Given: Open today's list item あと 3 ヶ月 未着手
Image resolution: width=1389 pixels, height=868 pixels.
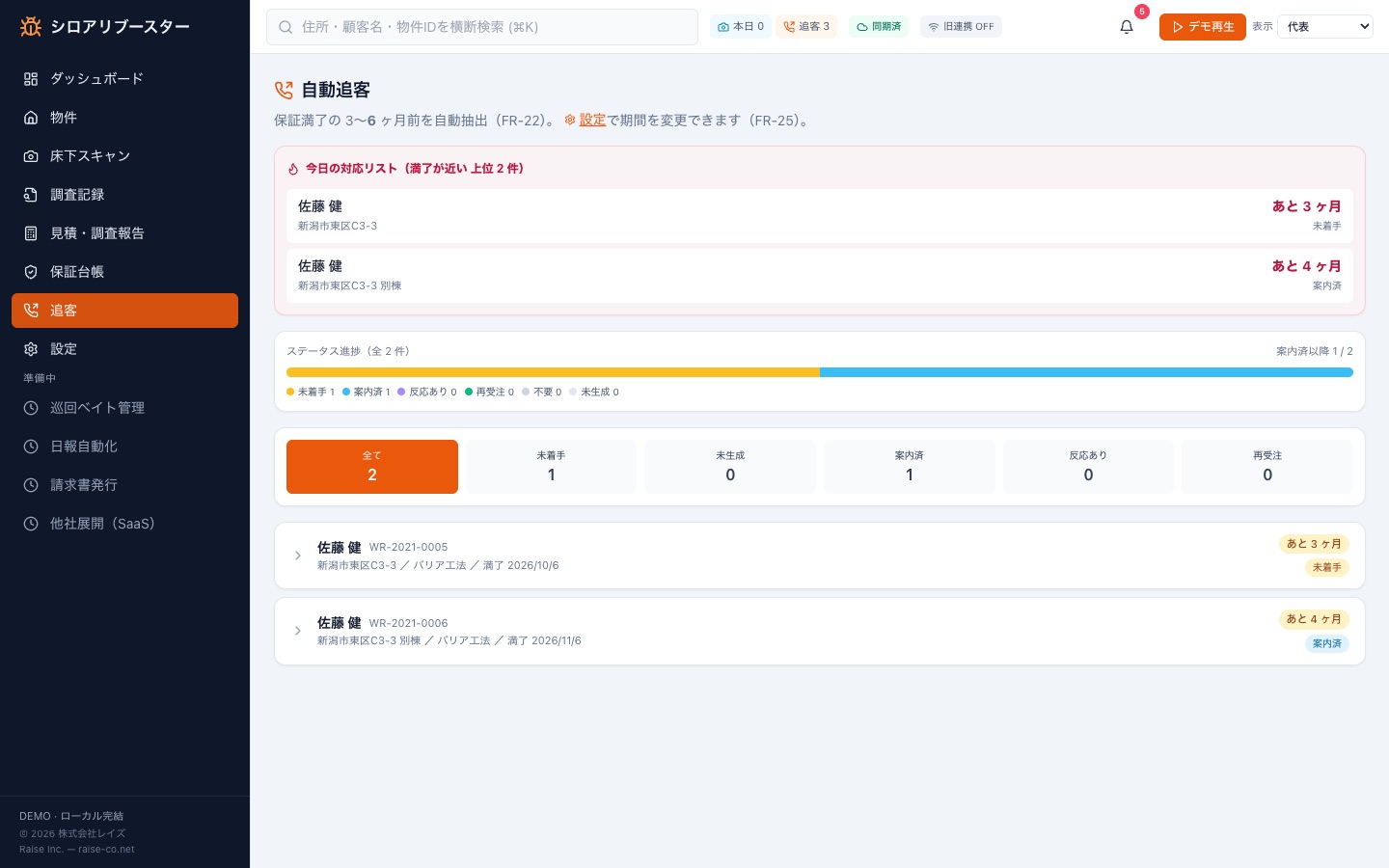Looking at the screenshot, I should (x=820, y=216).
